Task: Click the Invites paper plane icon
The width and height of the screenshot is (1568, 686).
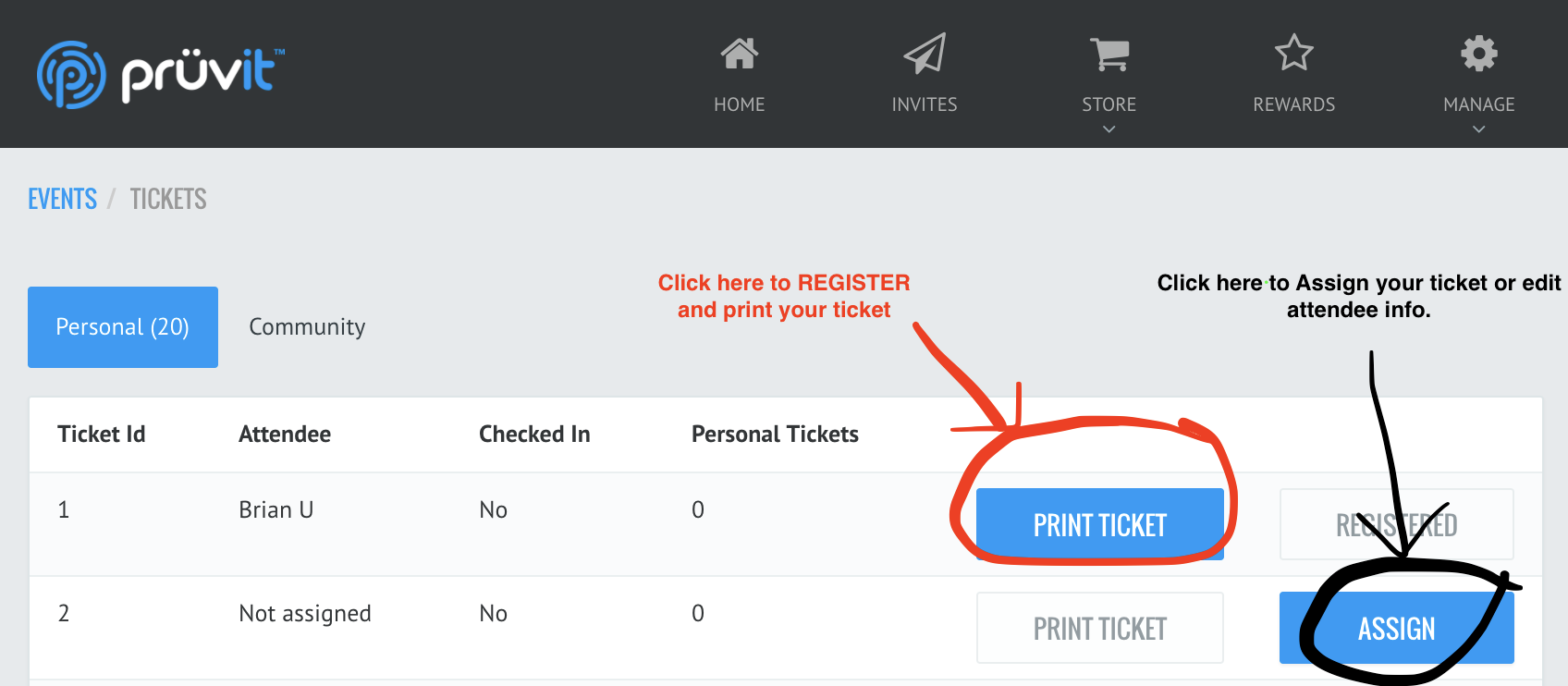Action: pos(925,54)
